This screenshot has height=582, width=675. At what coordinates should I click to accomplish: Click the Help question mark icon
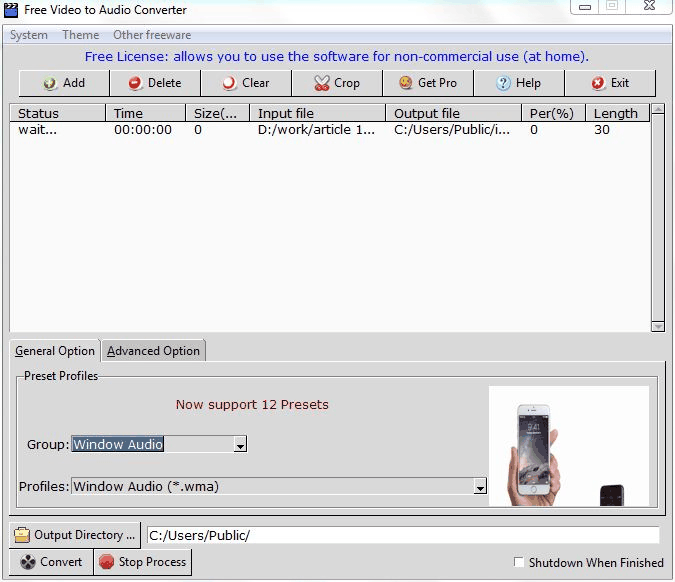(x=503, y=83)
